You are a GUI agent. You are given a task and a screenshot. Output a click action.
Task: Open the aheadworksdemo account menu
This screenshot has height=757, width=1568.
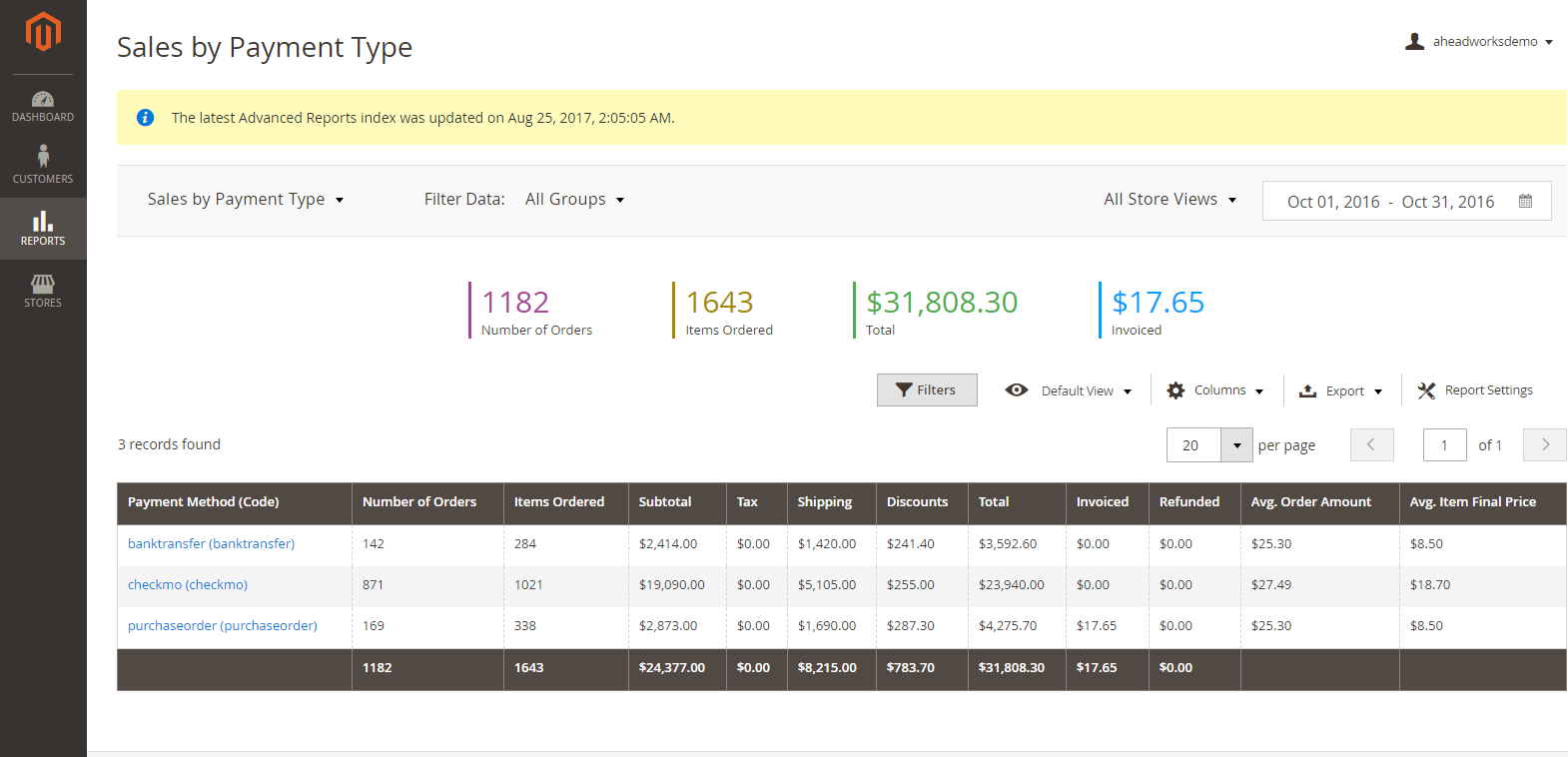point(1479,42)
